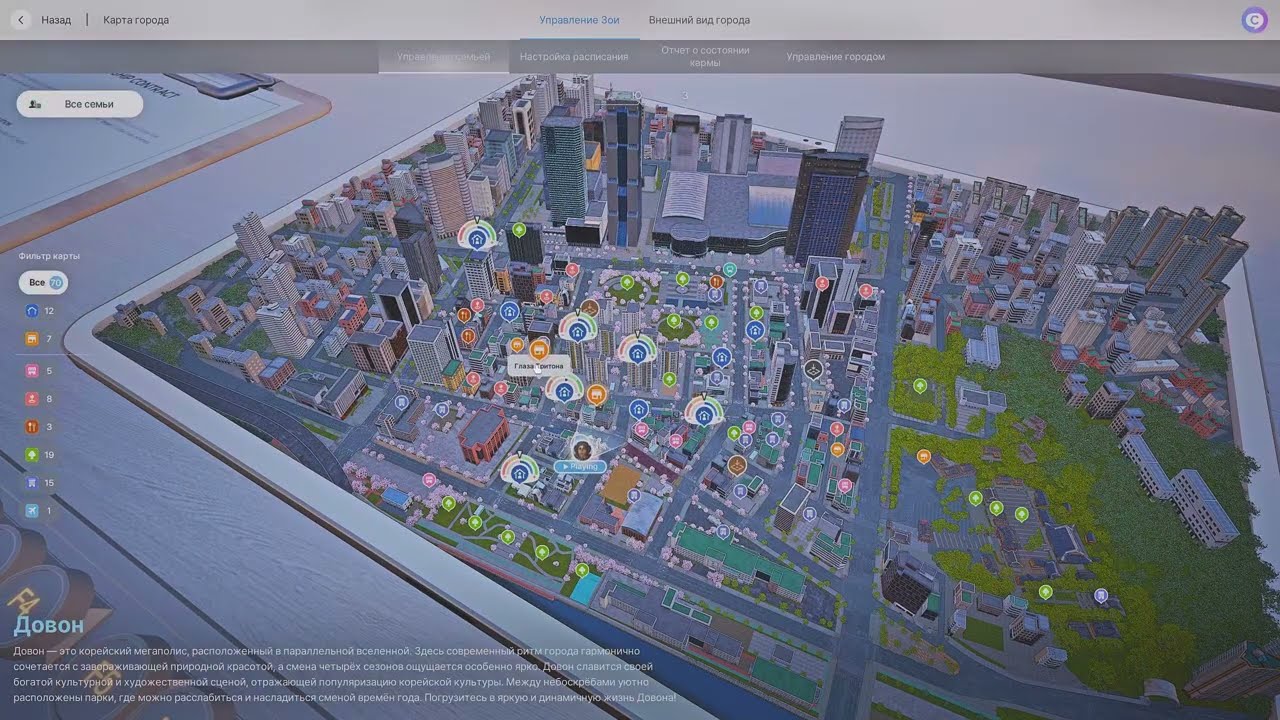This screenshot has width=1280, height=720.
Task: Click the character portrait marker above the Playing badge
Action: pyautogui.click(x=581, y=449)
